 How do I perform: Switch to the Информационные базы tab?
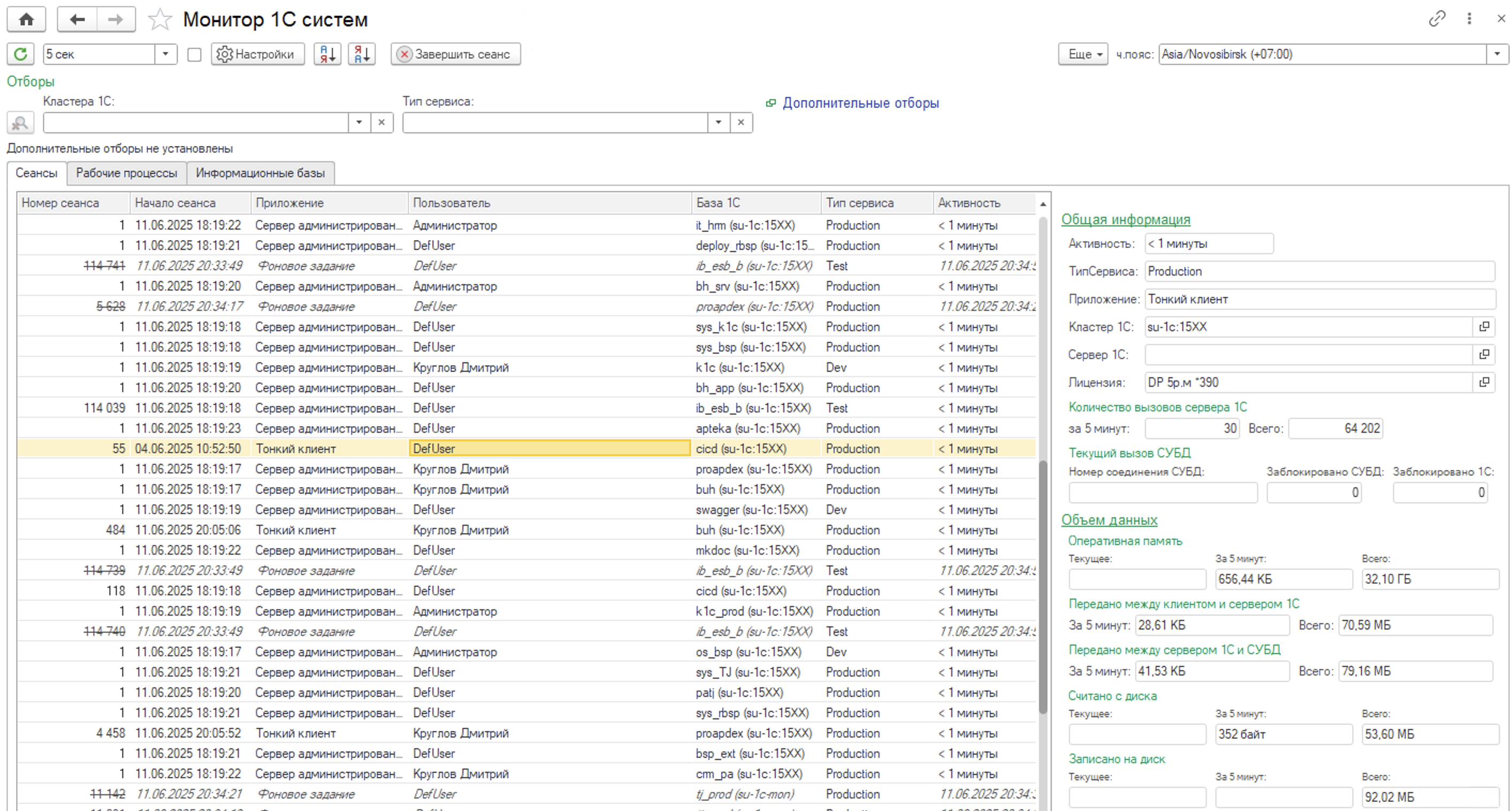click(x=260, y=173)
